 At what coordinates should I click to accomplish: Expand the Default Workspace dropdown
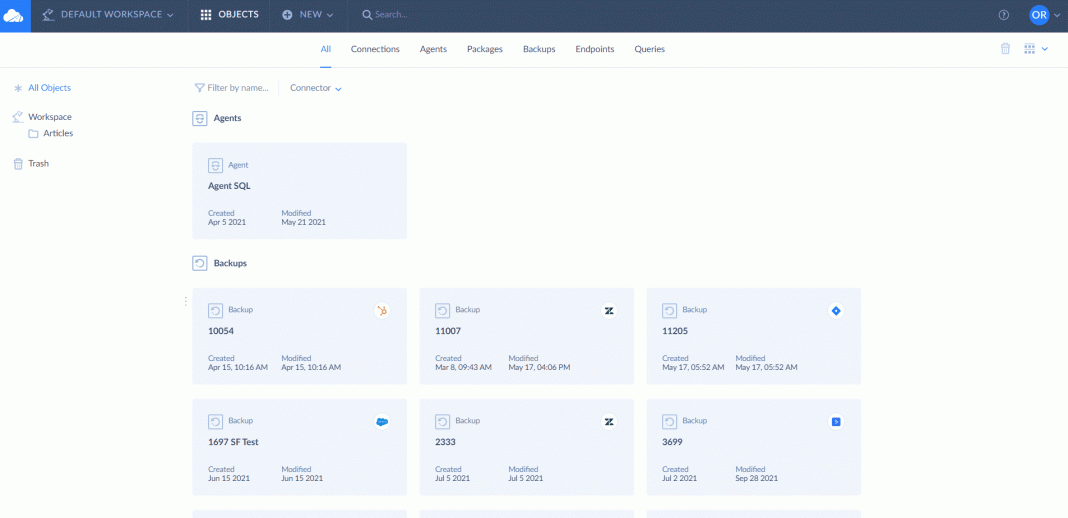pyautogui.click(x=108, y=15)
